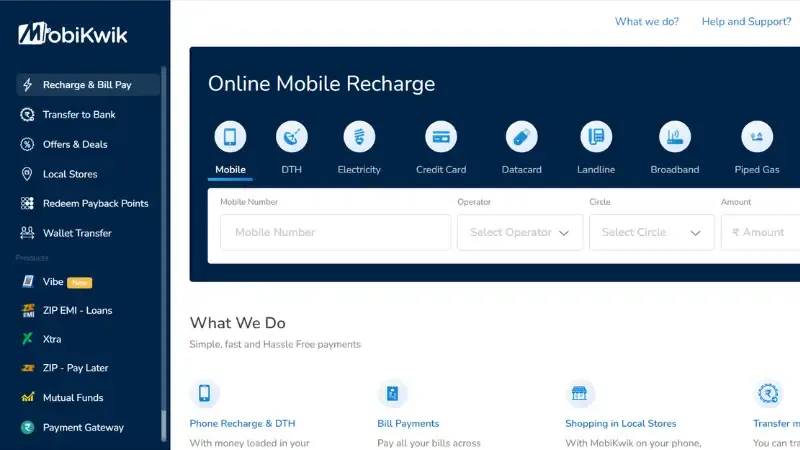Click the Amount input field
The height and width of the screenshot is (450, 800).
tap(761, 233)
